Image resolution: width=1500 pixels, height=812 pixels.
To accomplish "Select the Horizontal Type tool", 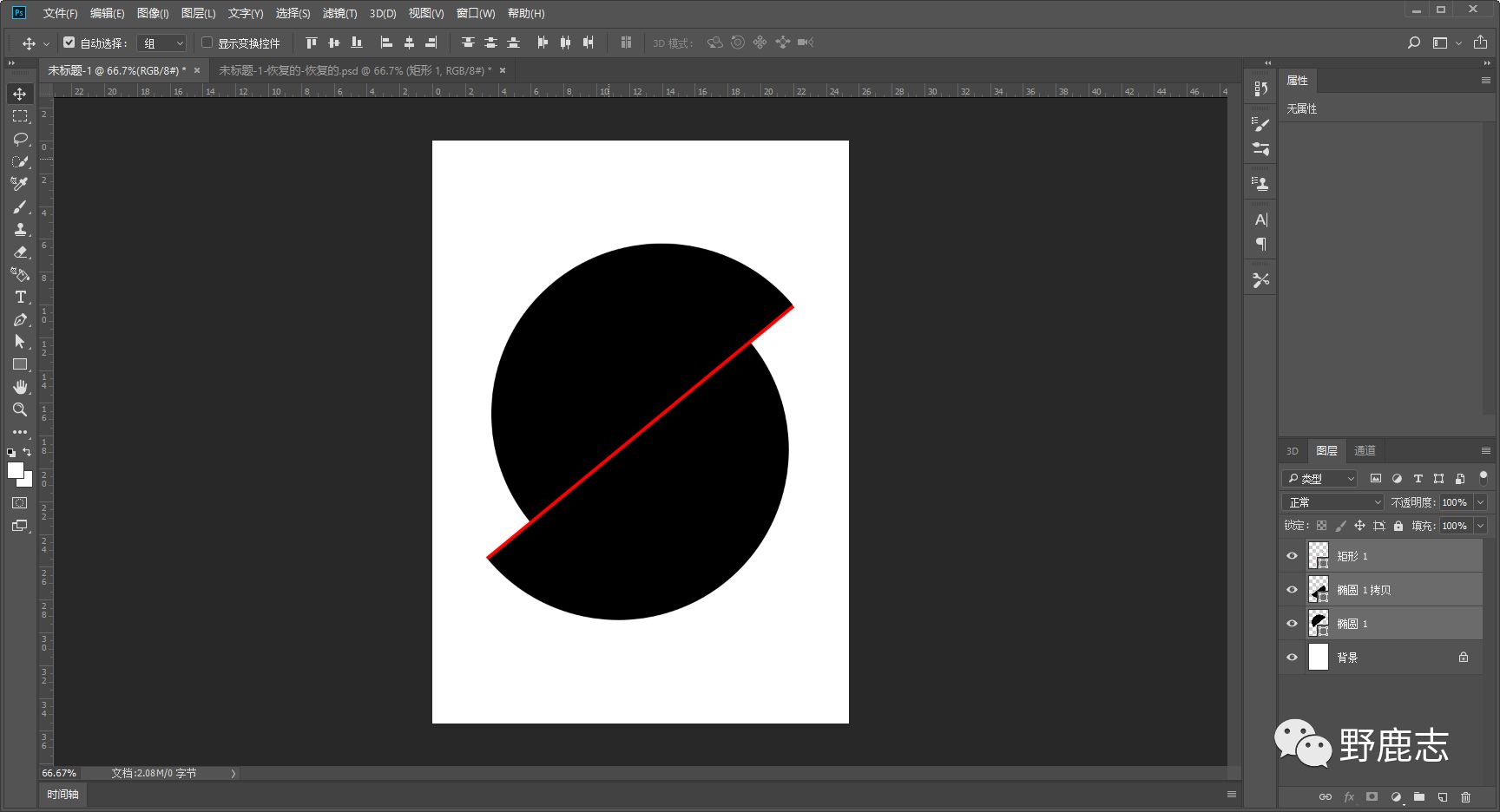I will [20, 297].
